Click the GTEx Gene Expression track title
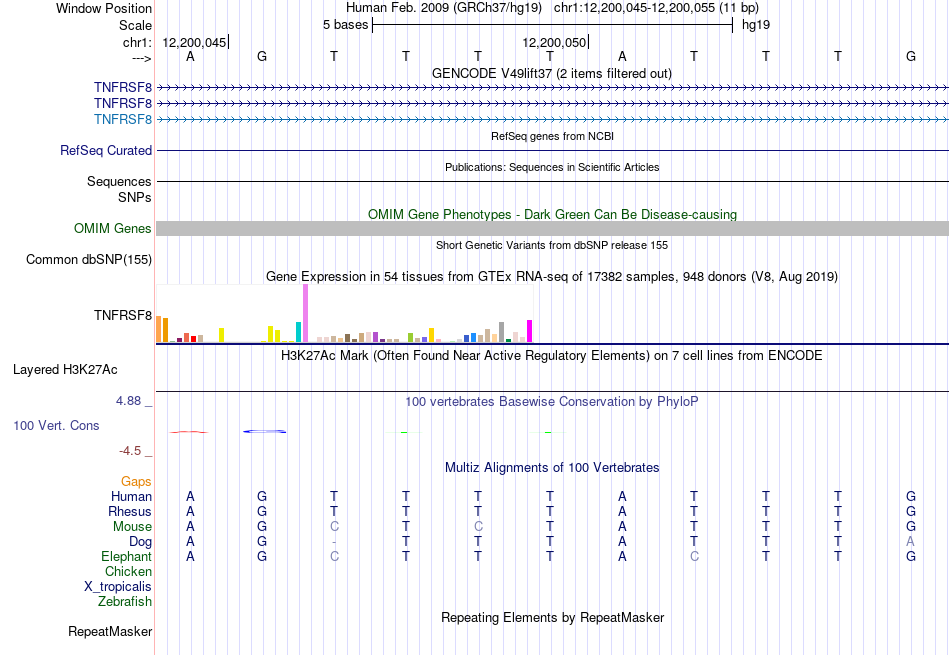 (x=552, y=276)
